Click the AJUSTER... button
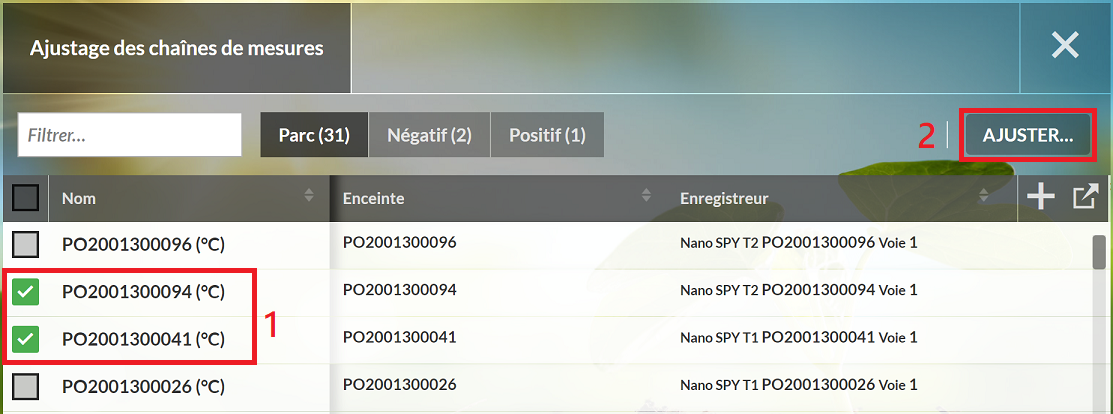The image size is (1113, 414). click(1028, 135)
